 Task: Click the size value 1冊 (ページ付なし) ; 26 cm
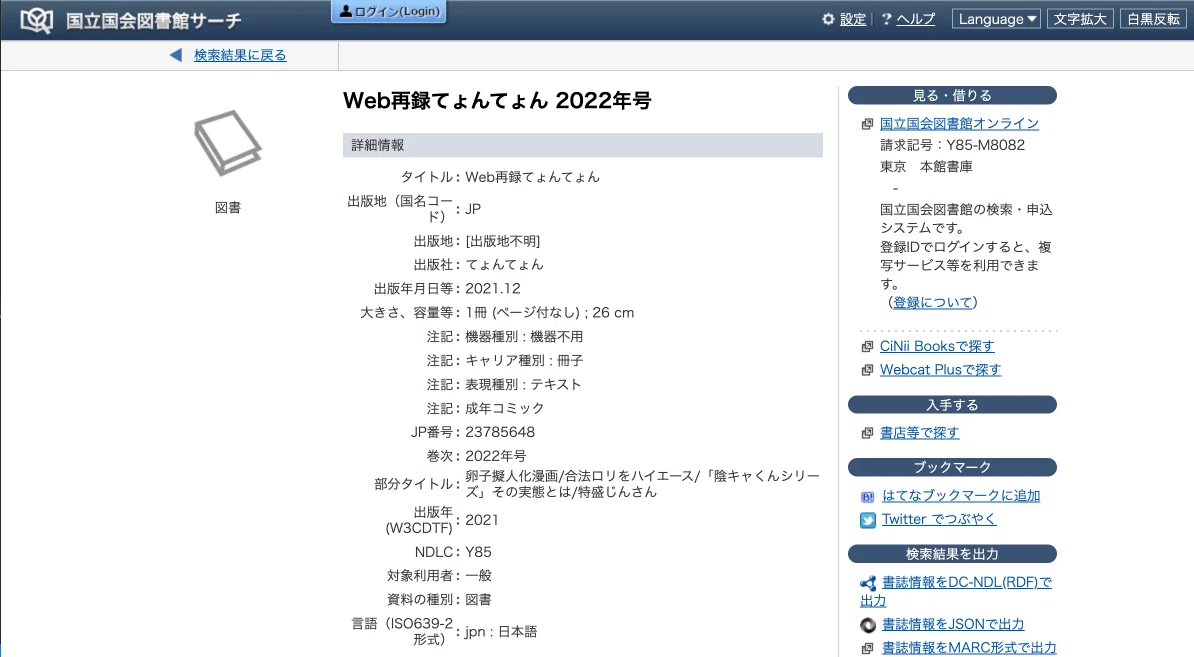(550, 313)
